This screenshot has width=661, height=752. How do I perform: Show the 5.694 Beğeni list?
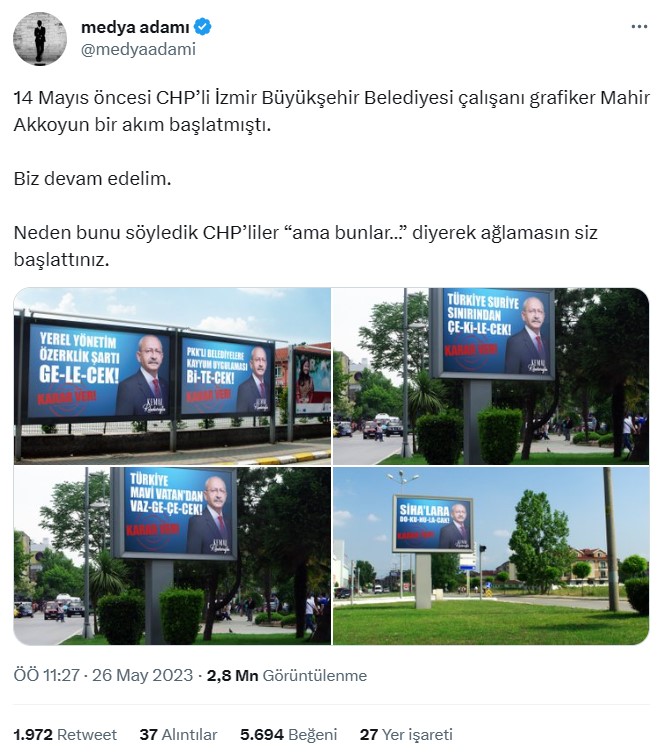pyautogui.click(x=289, y=735)
